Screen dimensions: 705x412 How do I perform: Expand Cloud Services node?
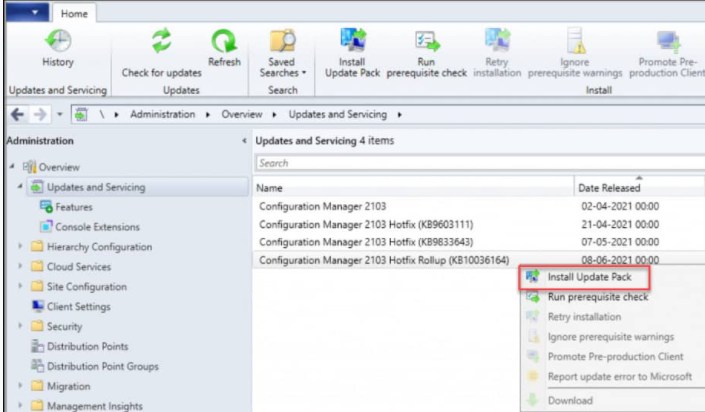click(20, 266)
